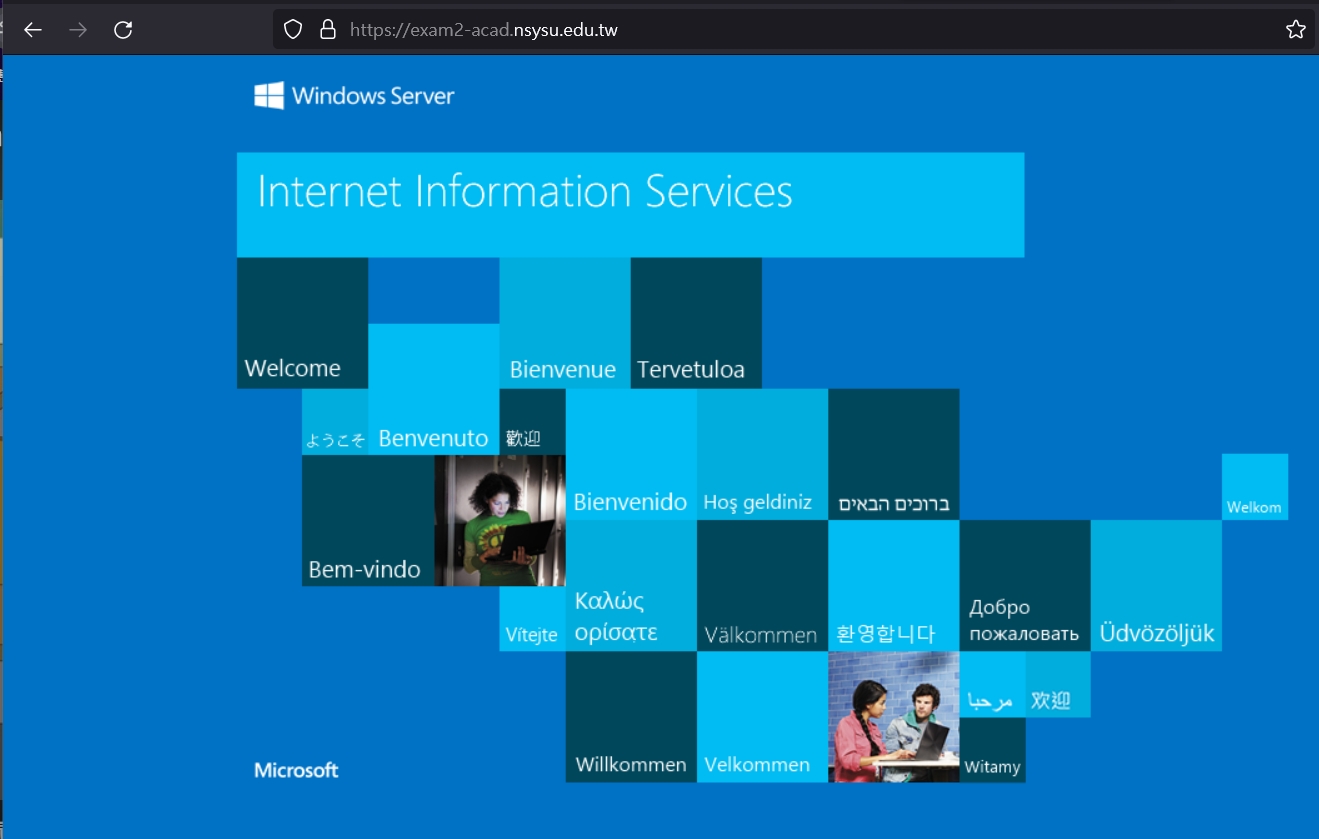Click the Vítejte tile
Image resolution: width=1319 pixels, height=839 pixels.
(x=532, y=619)
